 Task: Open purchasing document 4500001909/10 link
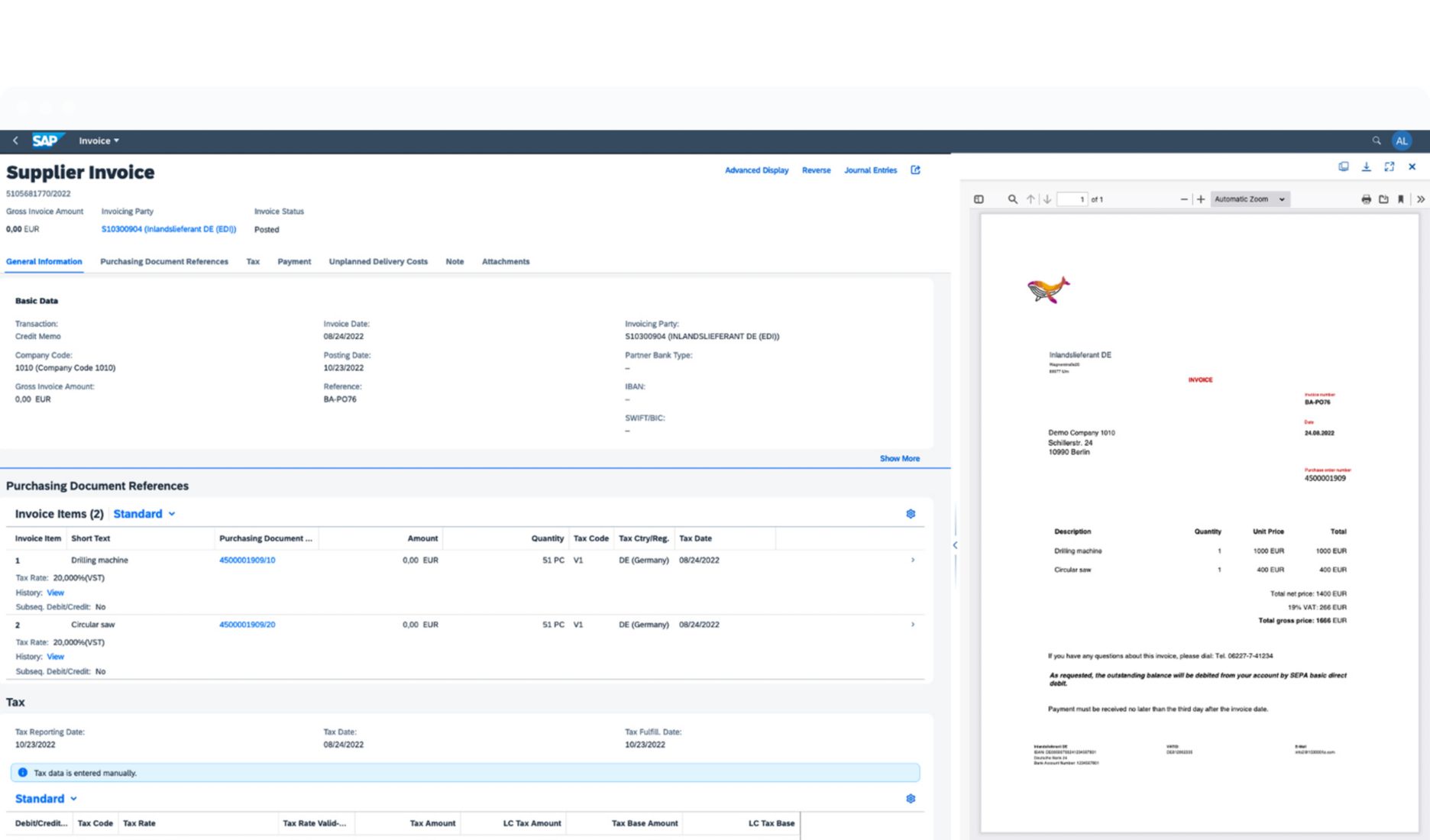tap(247, 560)
